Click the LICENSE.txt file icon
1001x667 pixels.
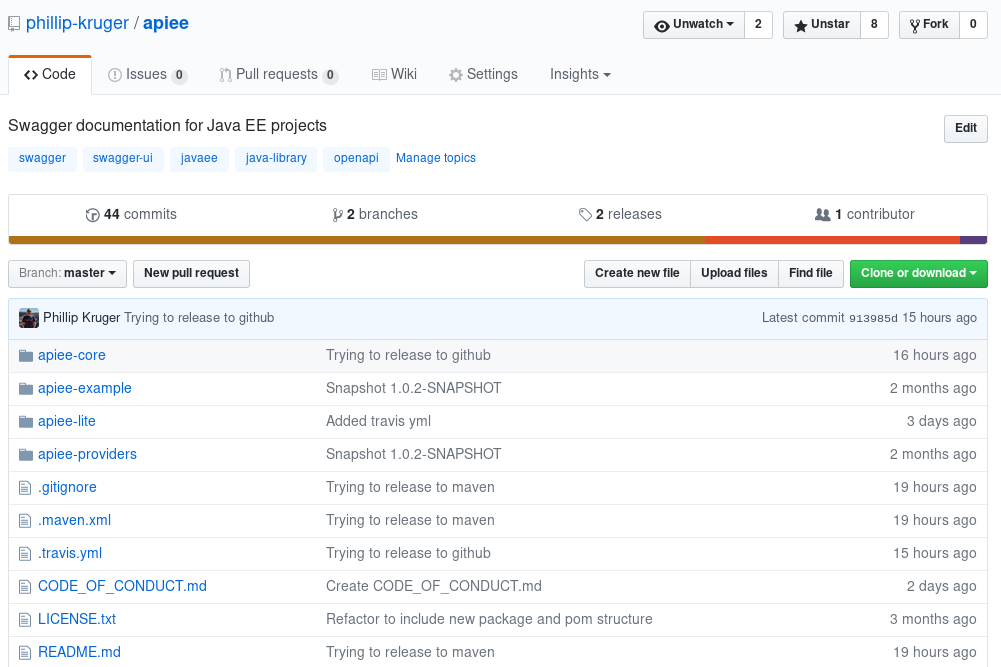pos(26,619)
